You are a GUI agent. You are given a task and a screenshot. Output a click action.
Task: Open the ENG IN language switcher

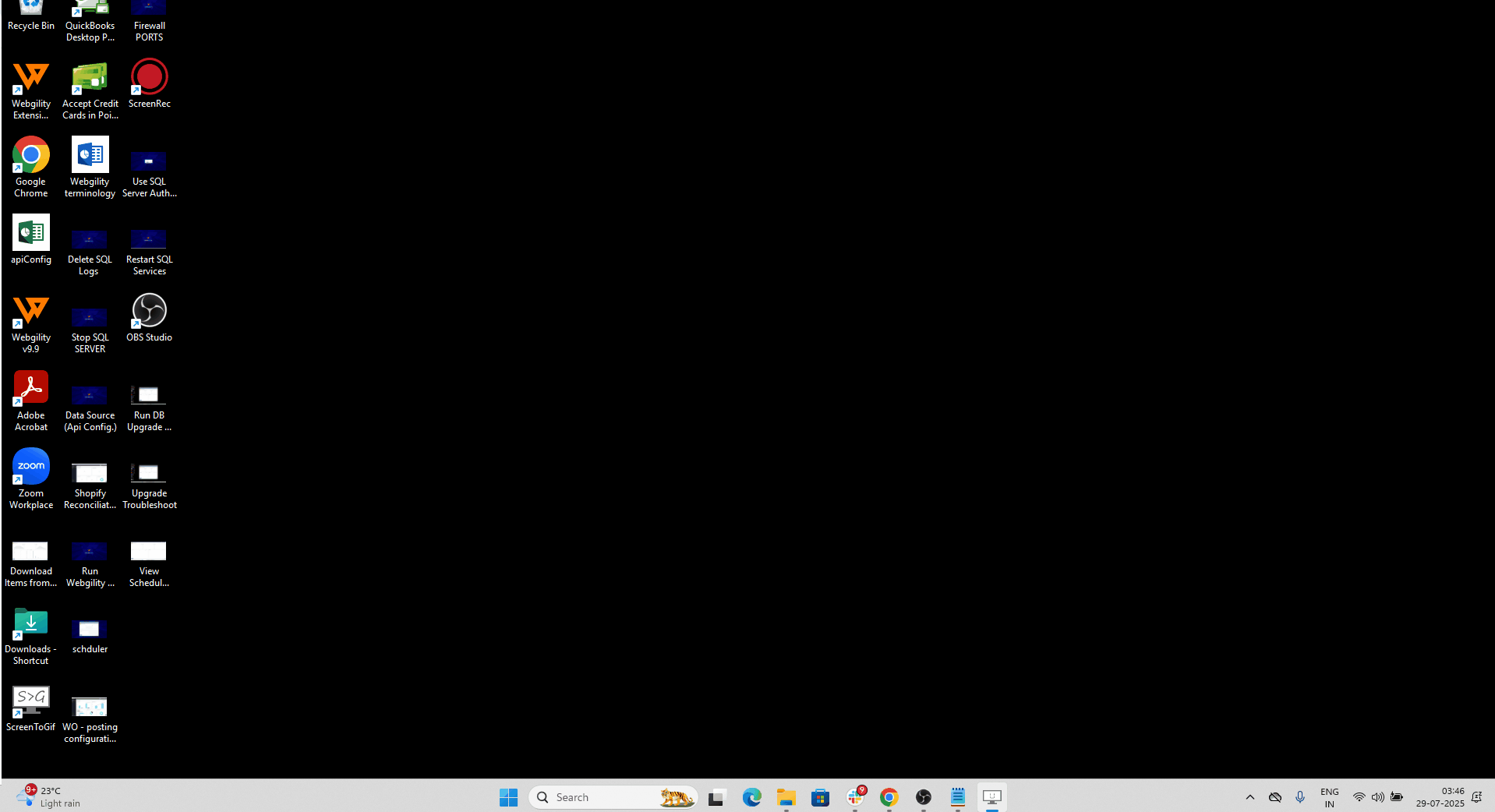(x=1330, y=797)
